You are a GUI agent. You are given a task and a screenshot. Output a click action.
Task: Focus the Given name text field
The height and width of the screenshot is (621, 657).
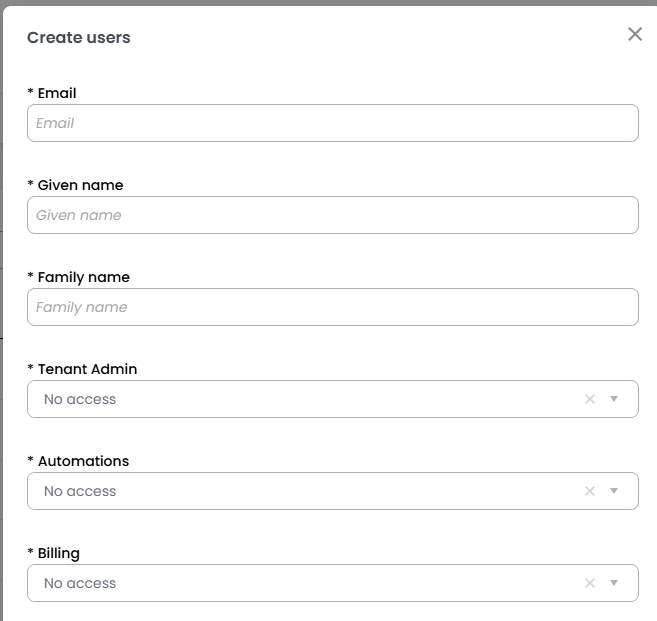point(332,215)
